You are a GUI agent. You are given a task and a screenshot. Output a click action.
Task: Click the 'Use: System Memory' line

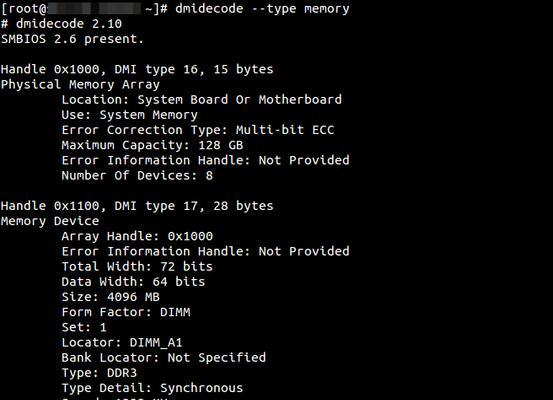(x=129, y=115)
